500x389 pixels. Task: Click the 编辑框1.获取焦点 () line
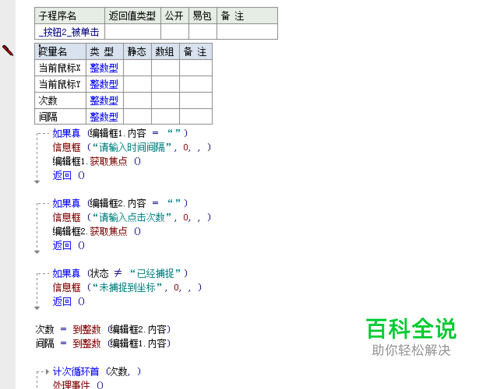[97, 161]
